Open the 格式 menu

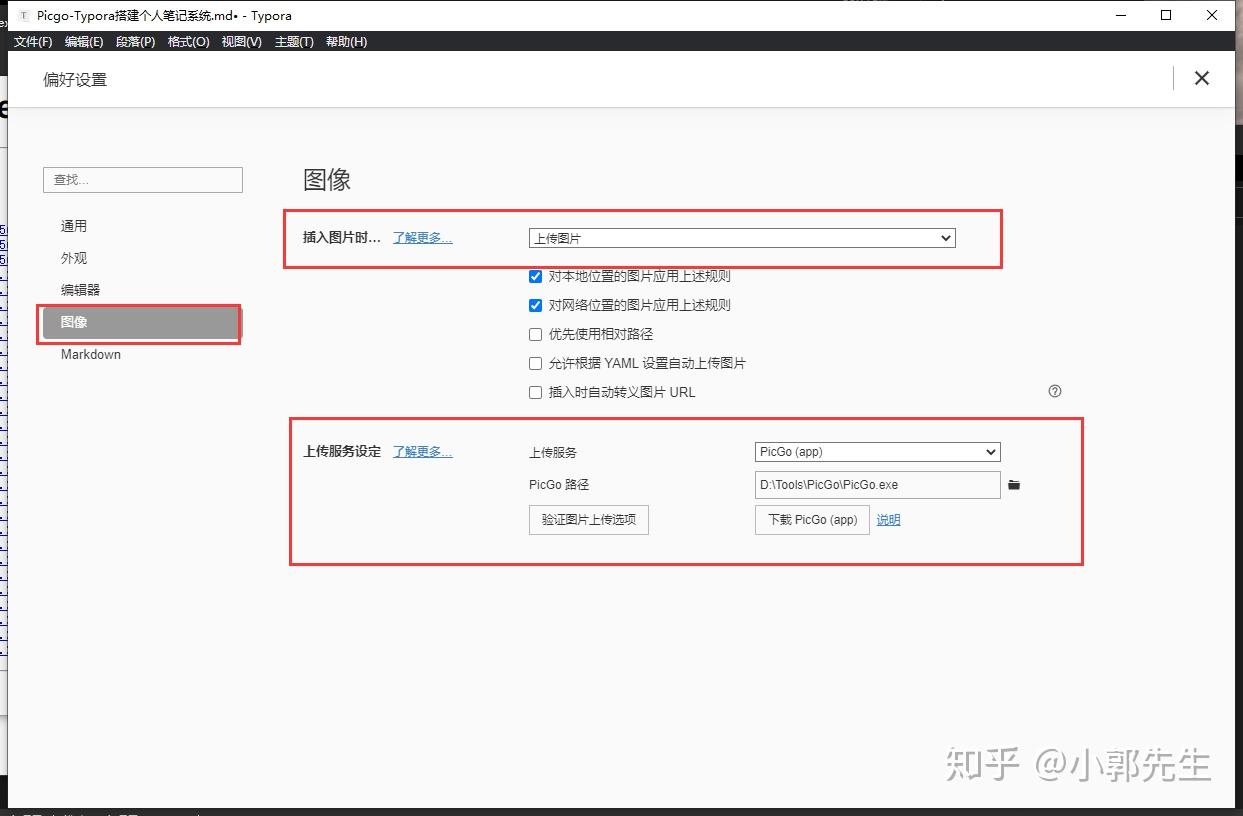(188, 42)
